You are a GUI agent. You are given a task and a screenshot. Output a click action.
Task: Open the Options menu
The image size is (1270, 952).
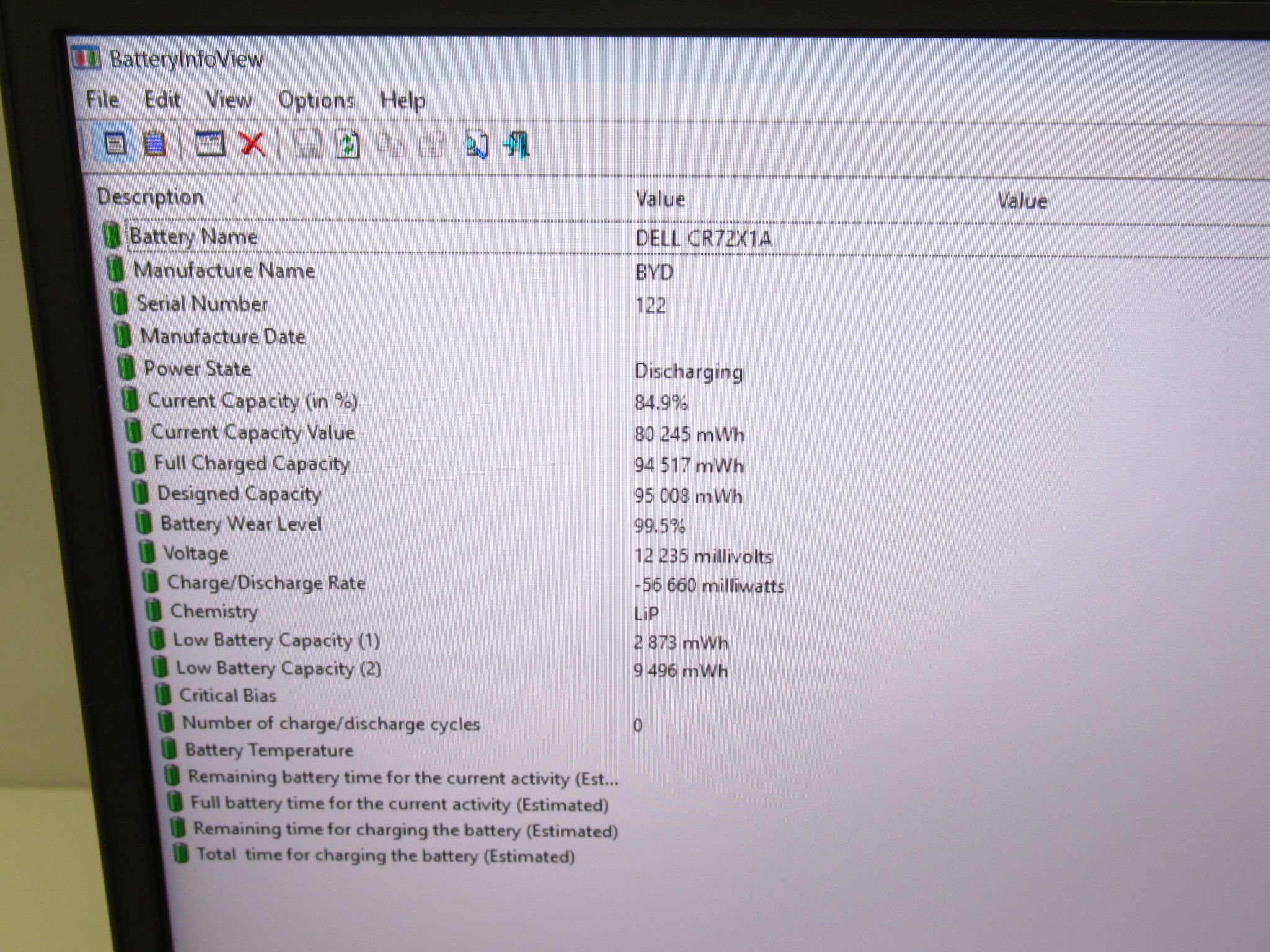[x=316, y=101]
